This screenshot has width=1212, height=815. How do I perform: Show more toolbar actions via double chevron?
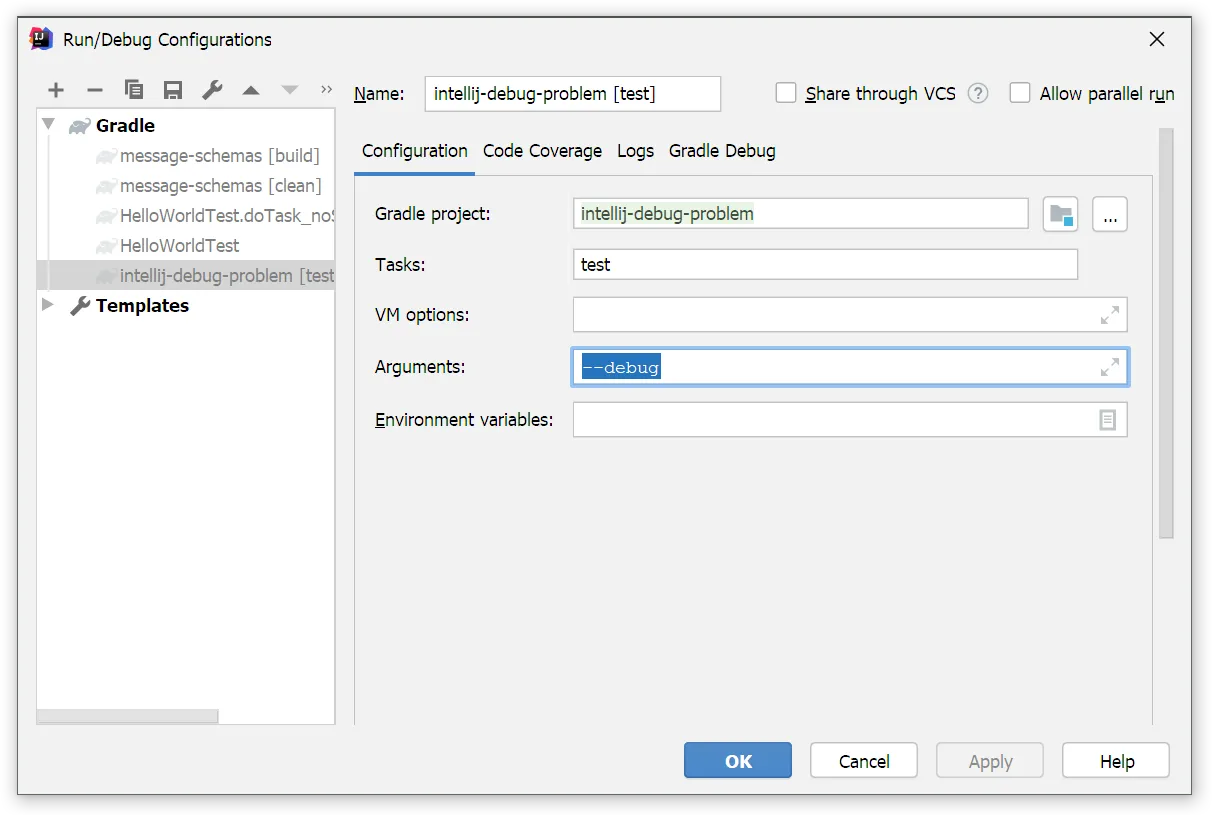coord(326,90)
